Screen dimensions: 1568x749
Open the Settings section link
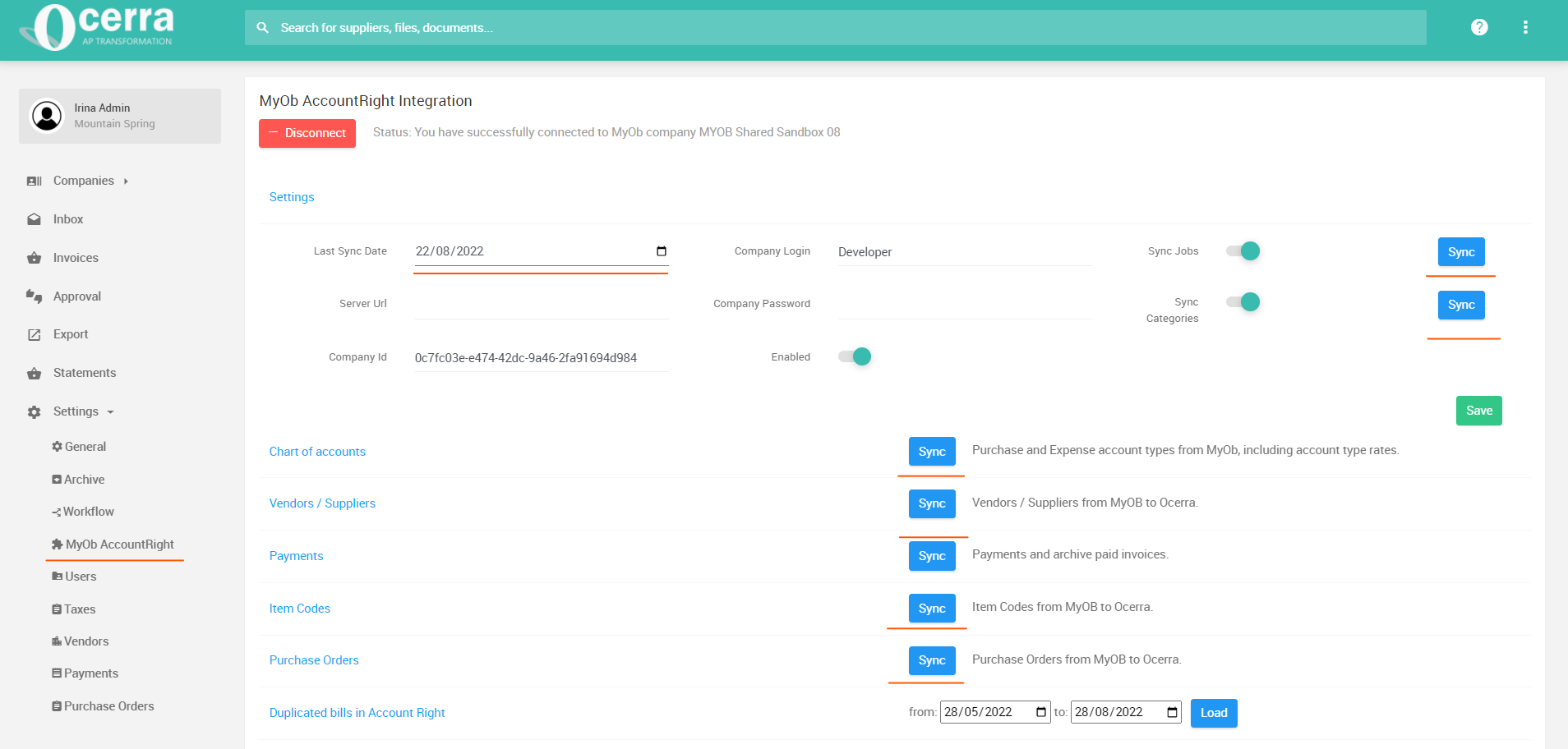[x=292, y=197]
